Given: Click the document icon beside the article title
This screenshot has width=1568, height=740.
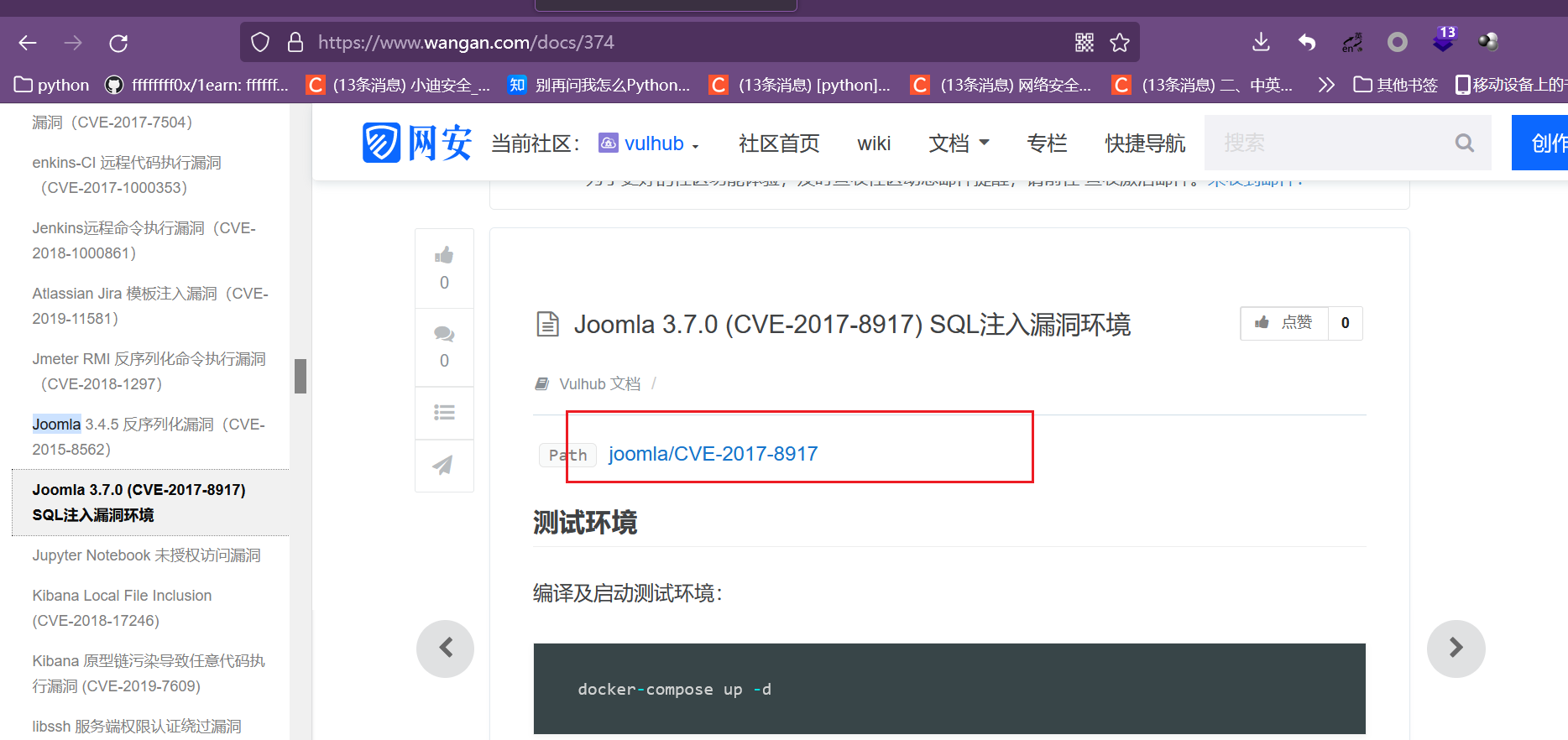Looking at the screenshot, I should click(x=547, y=324).
